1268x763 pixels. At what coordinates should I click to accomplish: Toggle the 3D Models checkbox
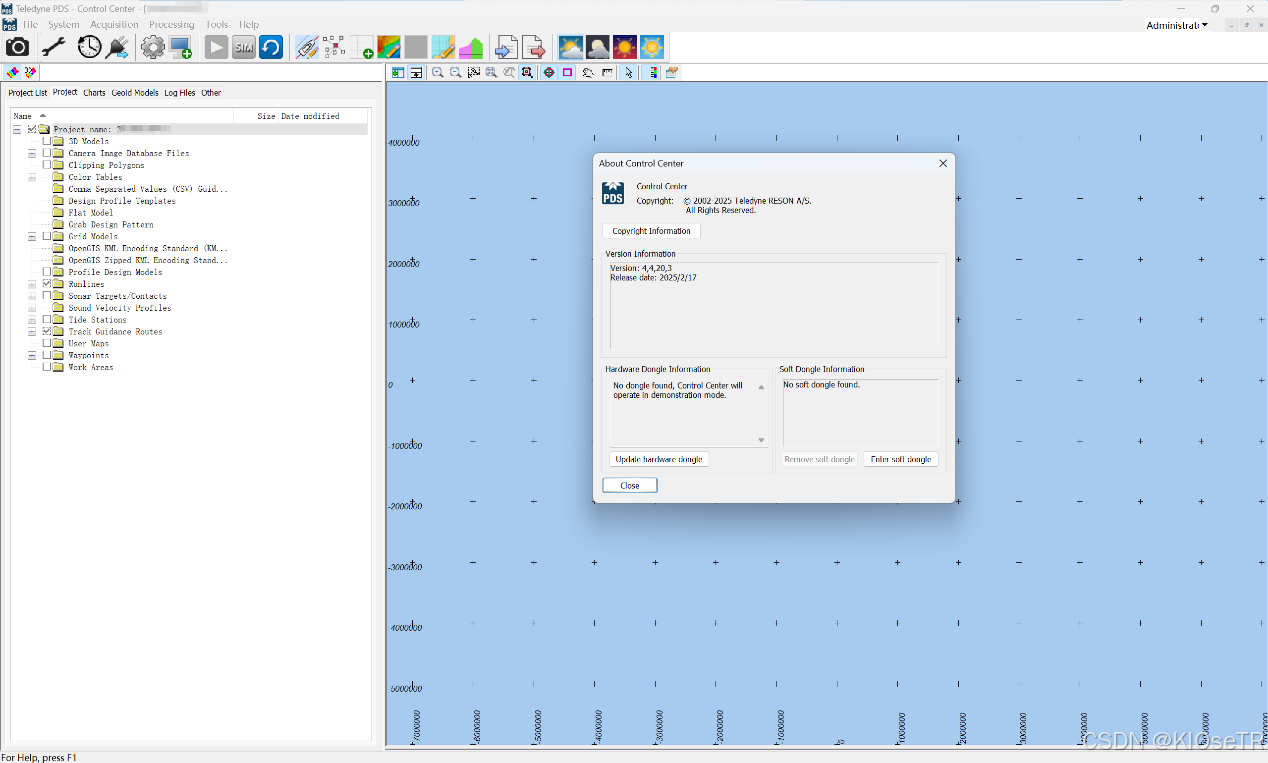pos(47,141)
